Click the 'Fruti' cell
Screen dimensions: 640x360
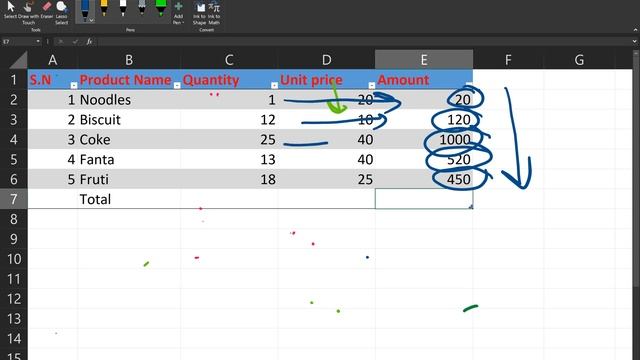pos(129,179)
